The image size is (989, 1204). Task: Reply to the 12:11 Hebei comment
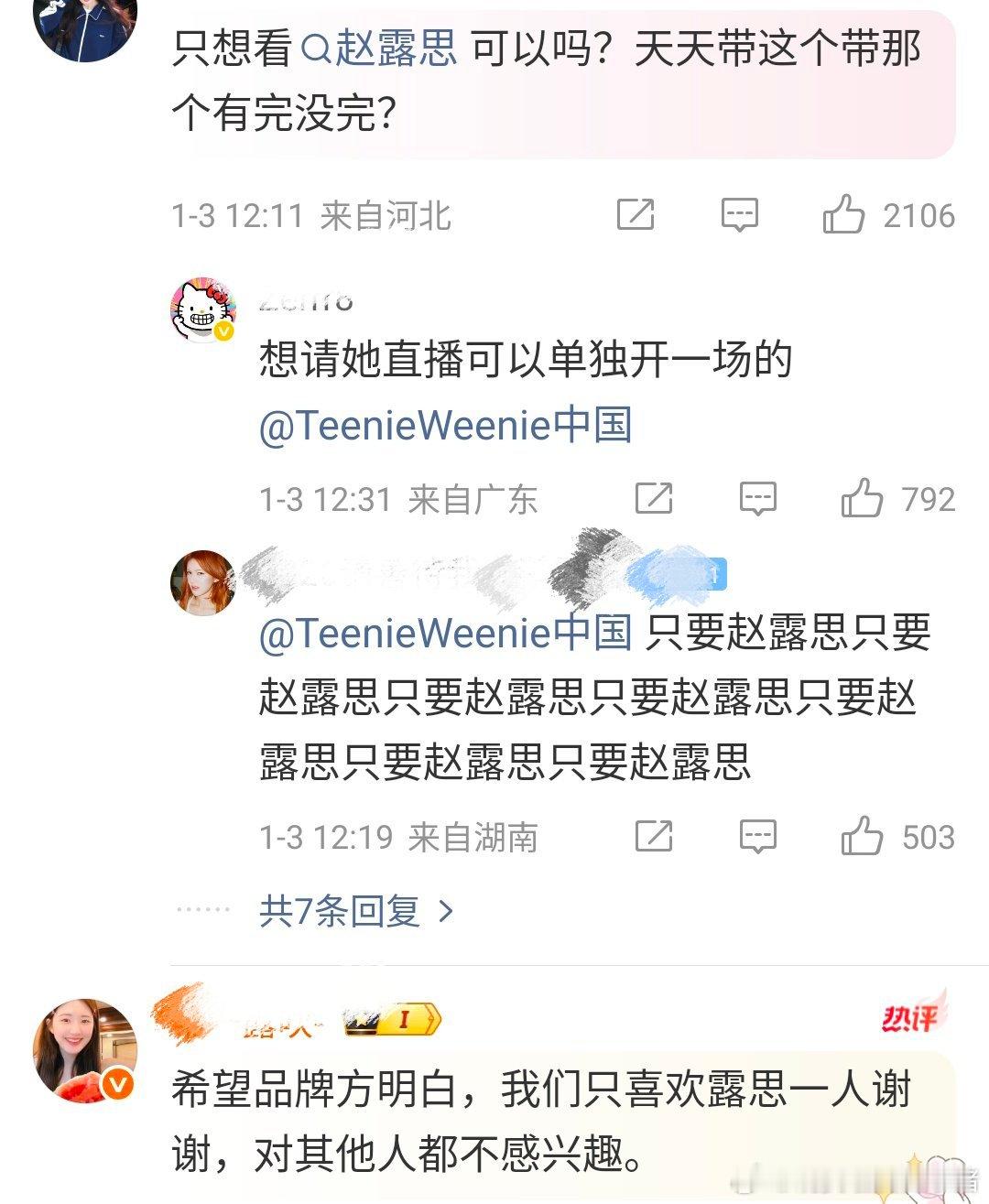tap(739, 215)
